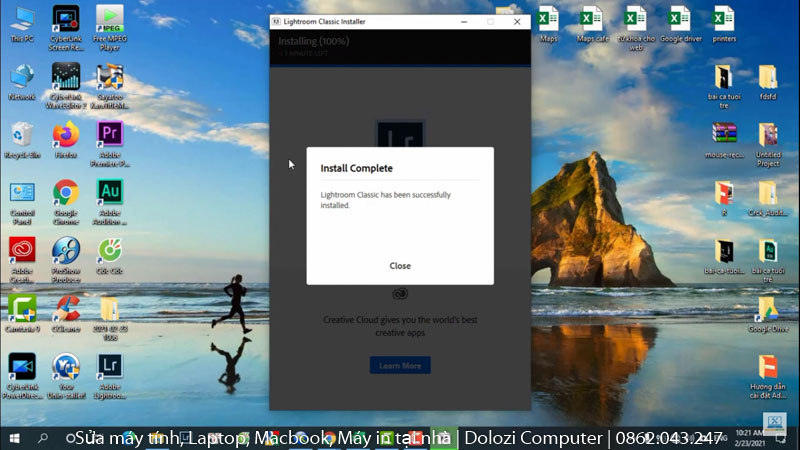Screen dimensions: 800x450
Task: Open Camtasia 9 desktop icon
Action: tap(22, 308)
